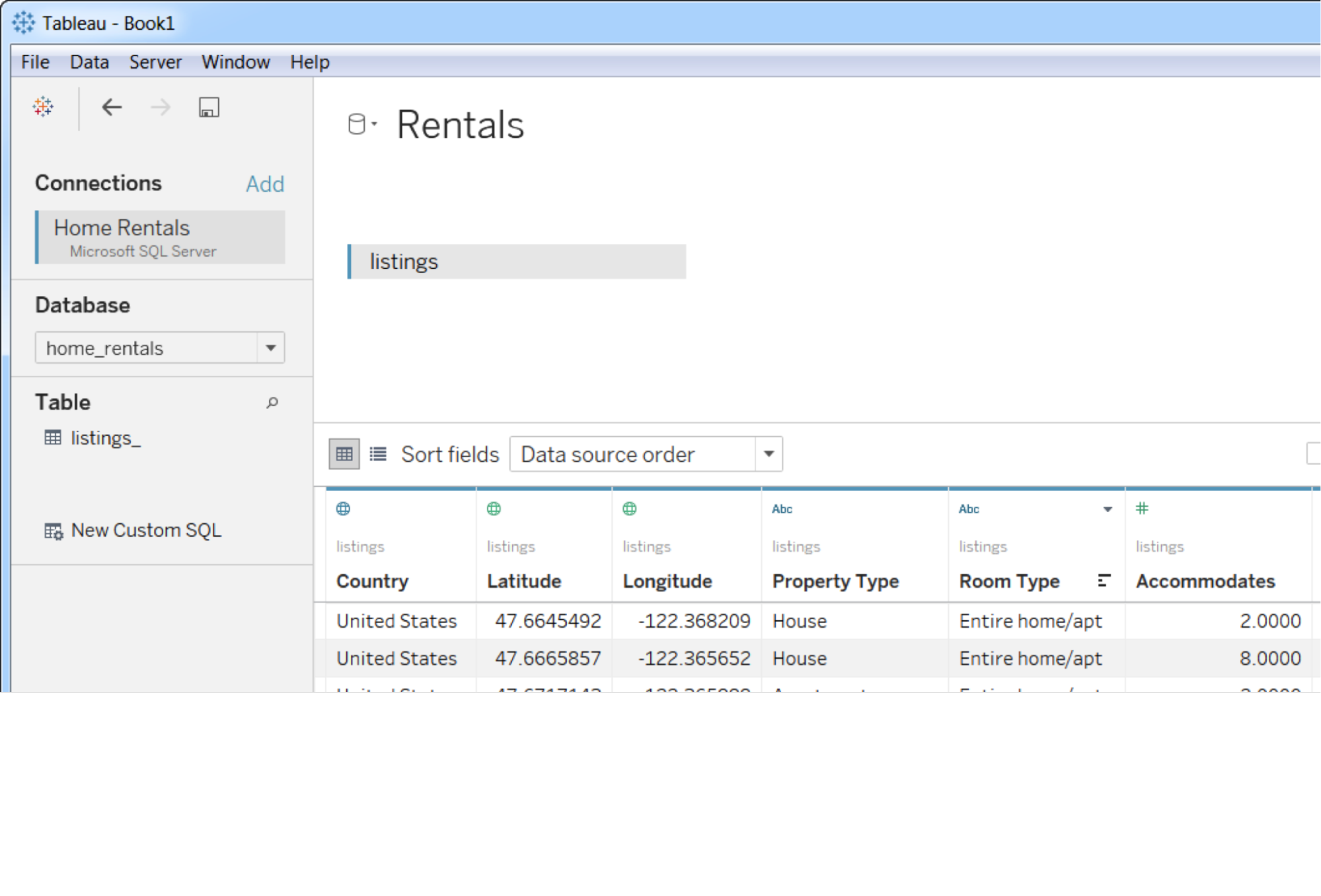Click the Abc icon on Property Type

coord(782,509)
